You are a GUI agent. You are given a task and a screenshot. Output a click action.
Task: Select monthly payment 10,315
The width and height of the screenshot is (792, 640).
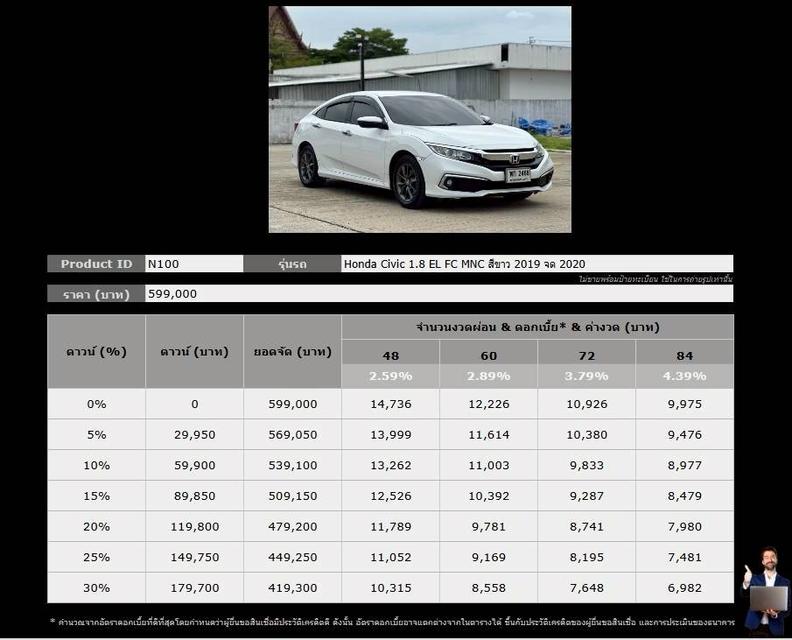pos(390,588)
